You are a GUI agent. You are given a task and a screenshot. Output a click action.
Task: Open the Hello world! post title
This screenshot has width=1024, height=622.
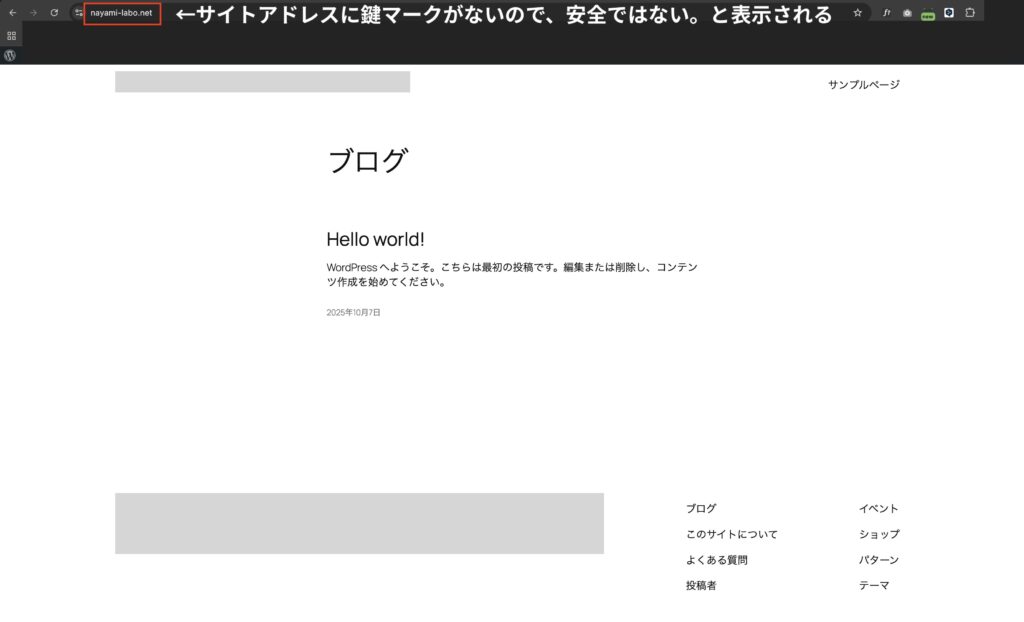[375, 240]
